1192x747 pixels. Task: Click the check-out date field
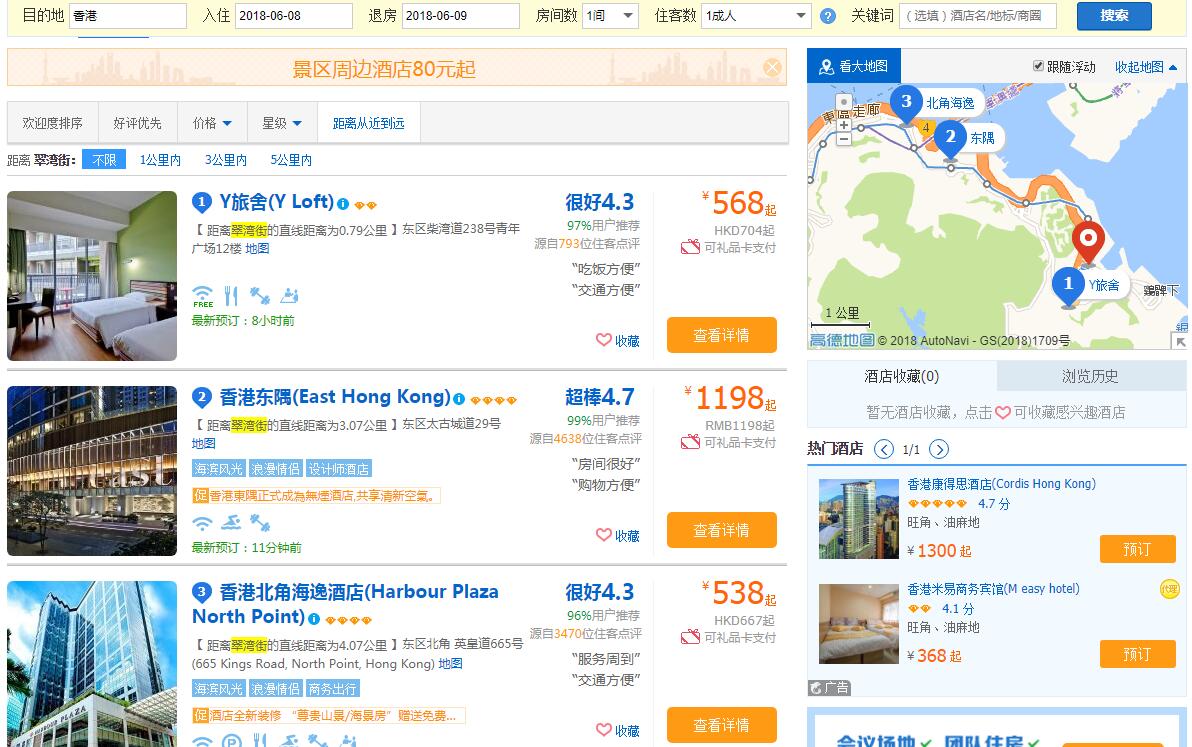click(461, 16)
